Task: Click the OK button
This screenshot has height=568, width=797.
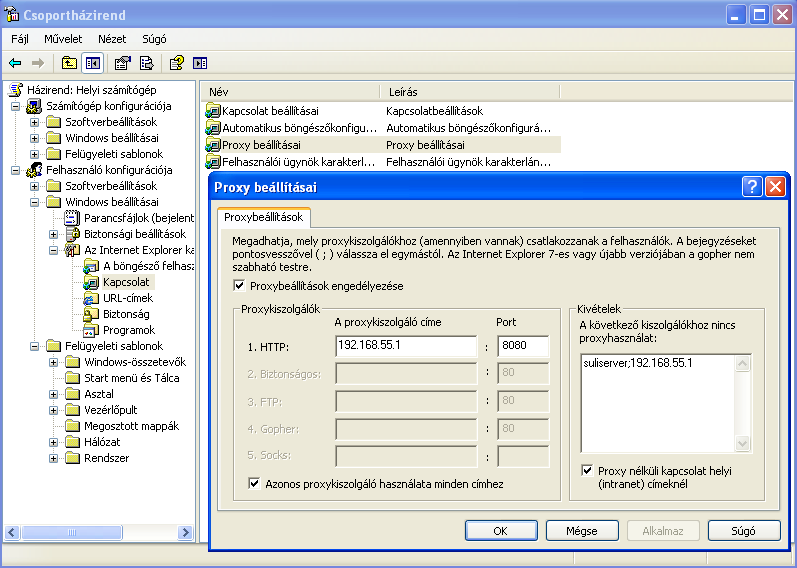Action: pyautogui.click(x=501, y=530)
